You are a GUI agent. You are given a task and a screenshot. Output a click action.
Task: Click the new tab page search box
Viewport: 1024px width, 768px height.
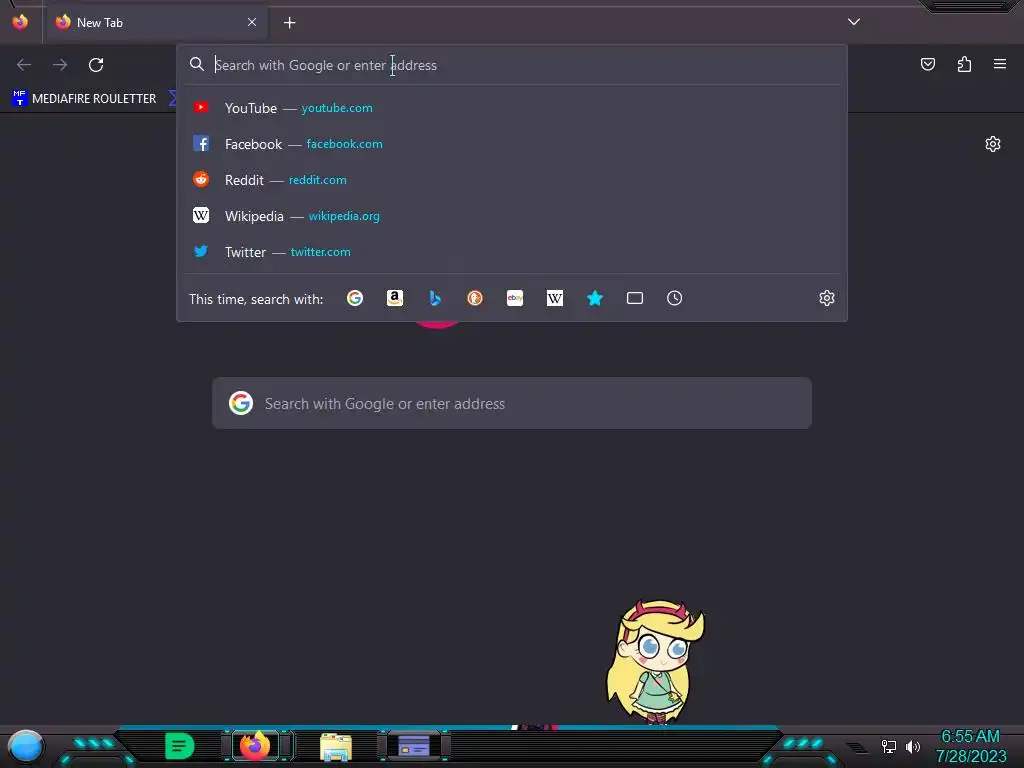pyautogui.click(x=512, y=403)
